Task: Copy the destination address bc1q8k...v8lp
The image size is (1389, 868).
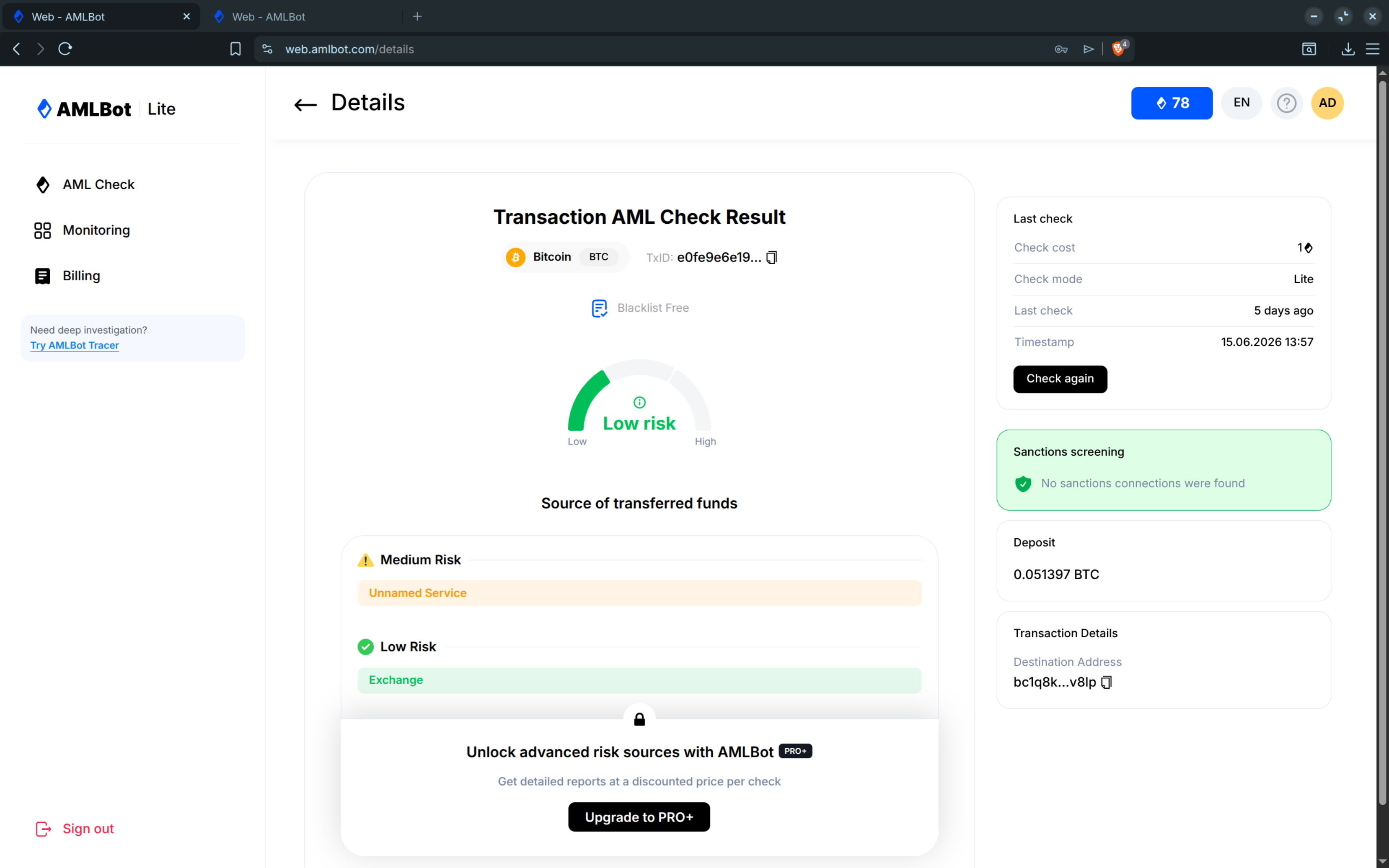Action: coord(1107,682)
